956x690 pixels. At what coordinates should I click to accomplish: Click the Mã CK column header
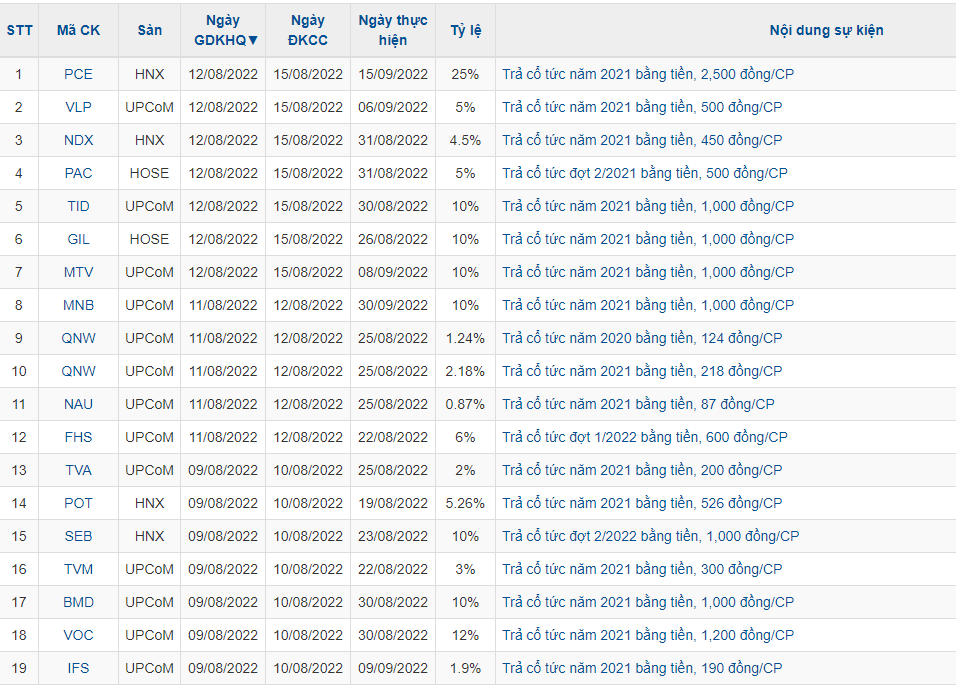pos(78,30)
